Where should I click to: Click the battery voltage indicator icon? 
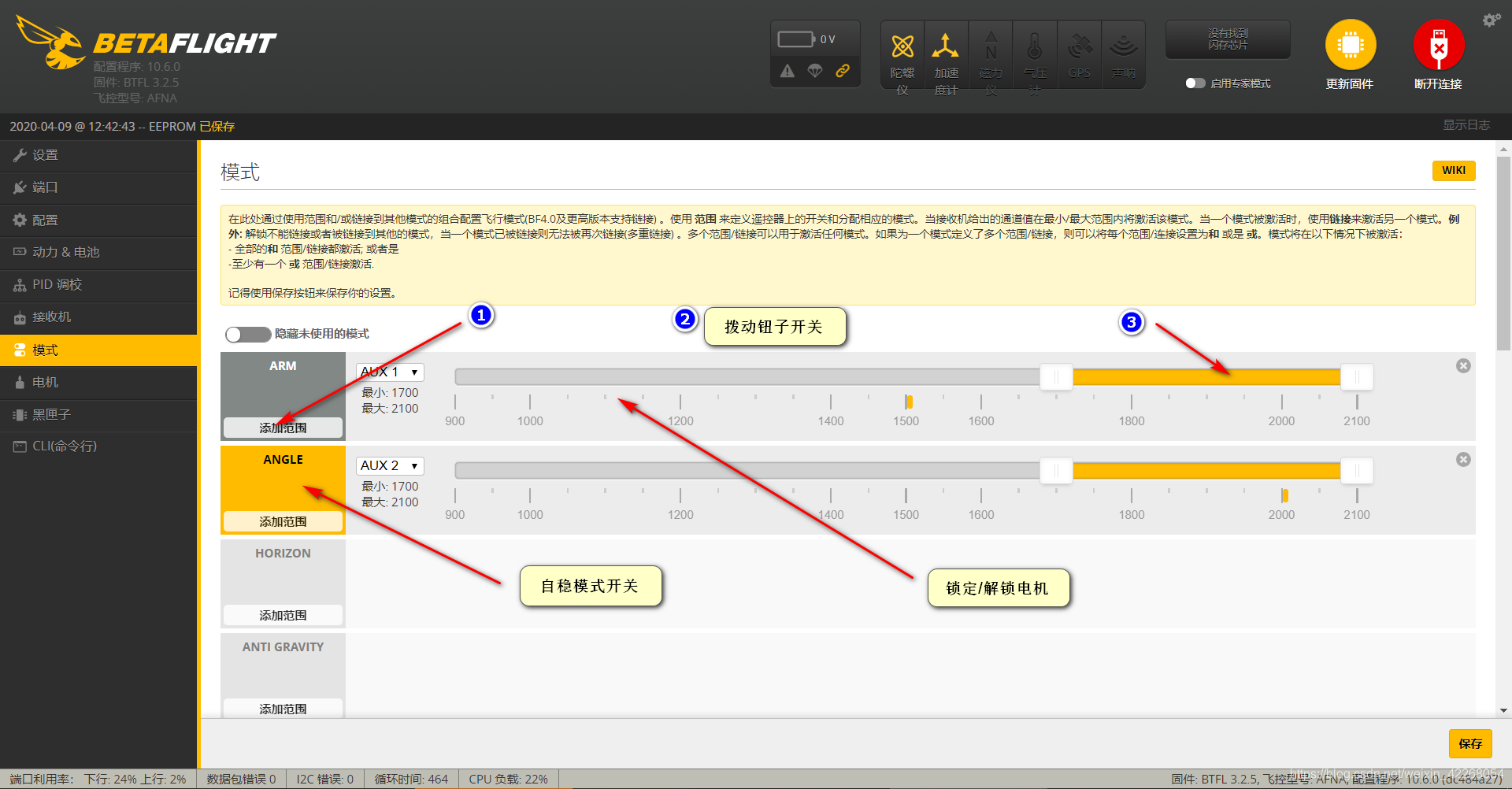click(x=795, y=39)
